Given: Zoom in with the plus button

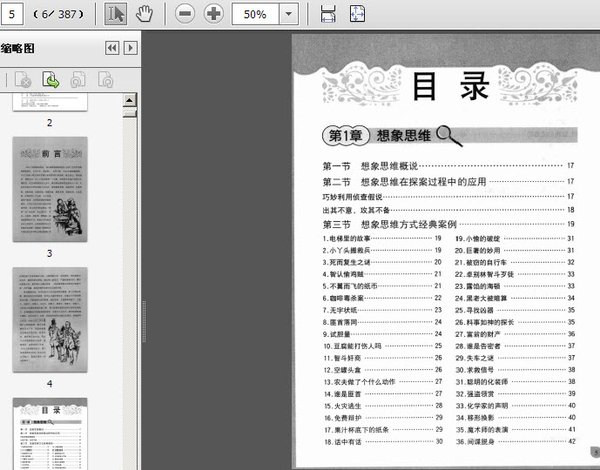Looking at the screenshot, I should point(214,14).
